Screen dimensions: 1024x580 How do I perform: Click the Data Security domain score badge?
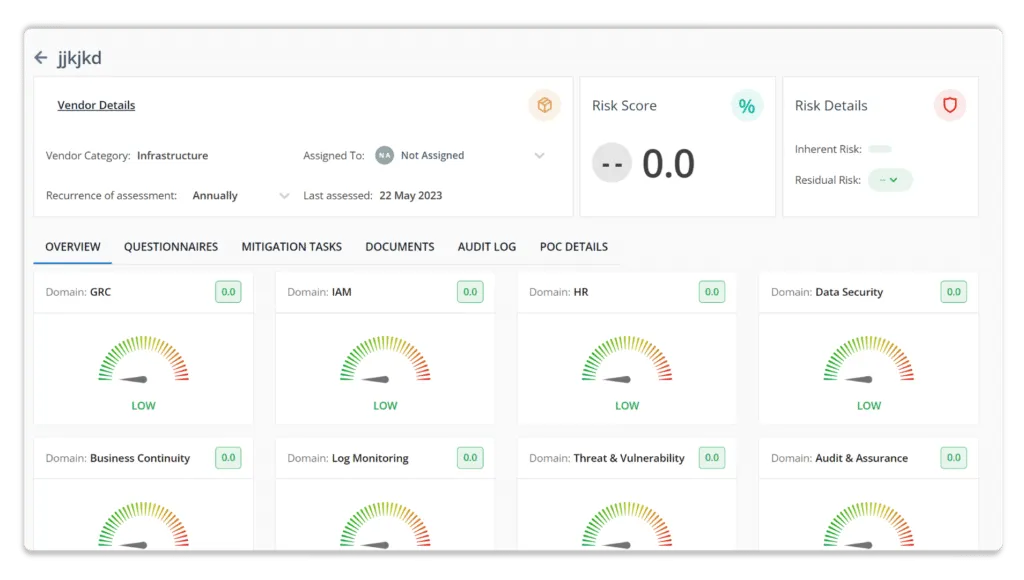[x=953, y=292]
